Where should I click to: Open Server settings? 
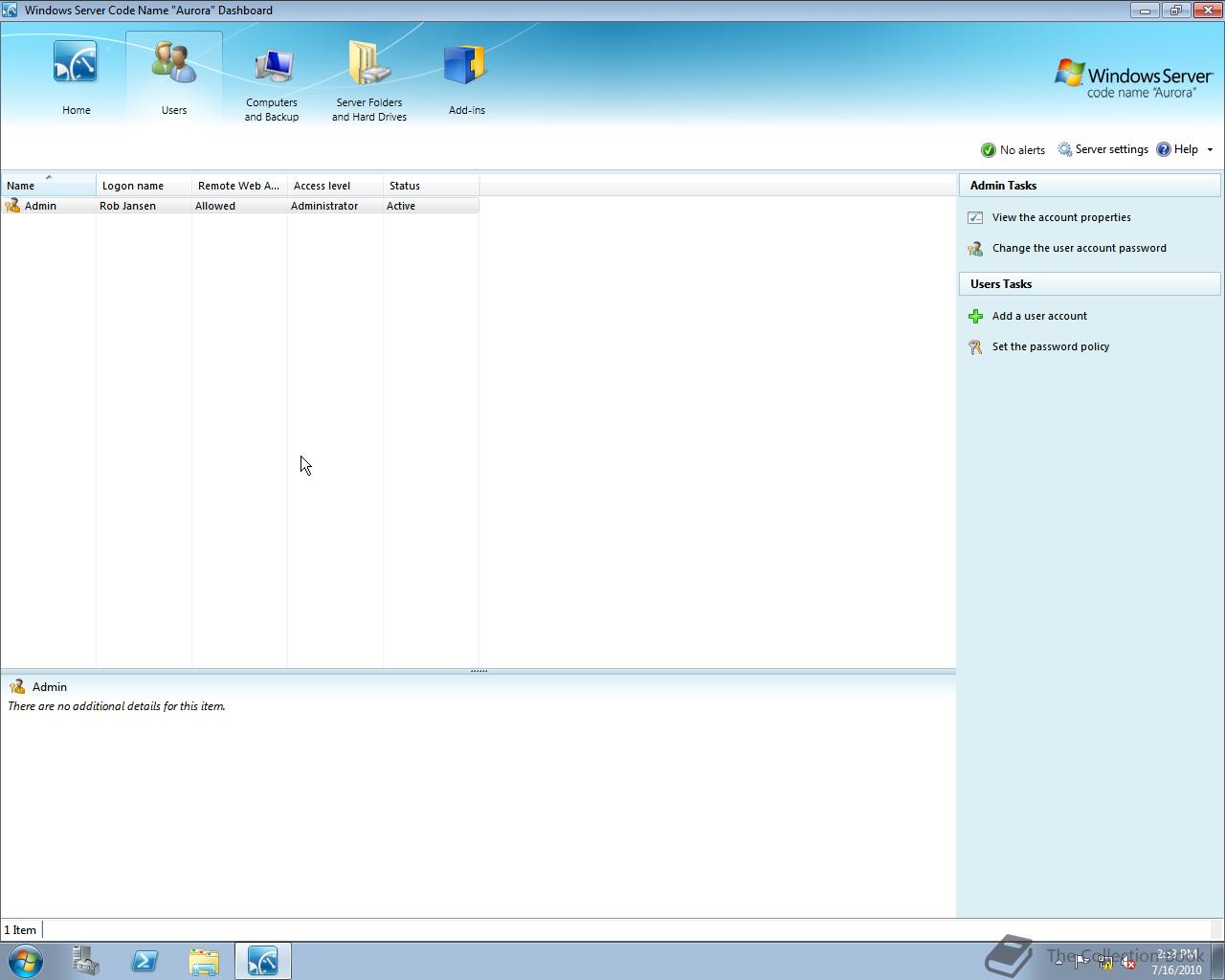click(1102, 149)
